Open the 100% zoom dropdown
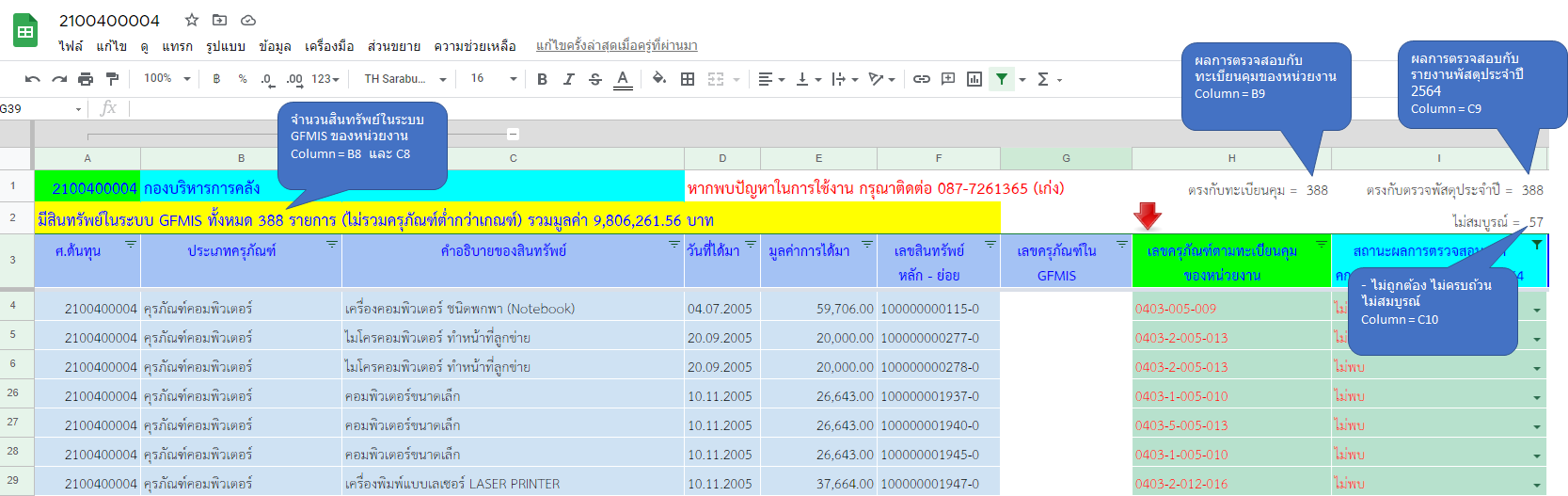The width and height of the screenshot is (1568, 496). [166, 79]
